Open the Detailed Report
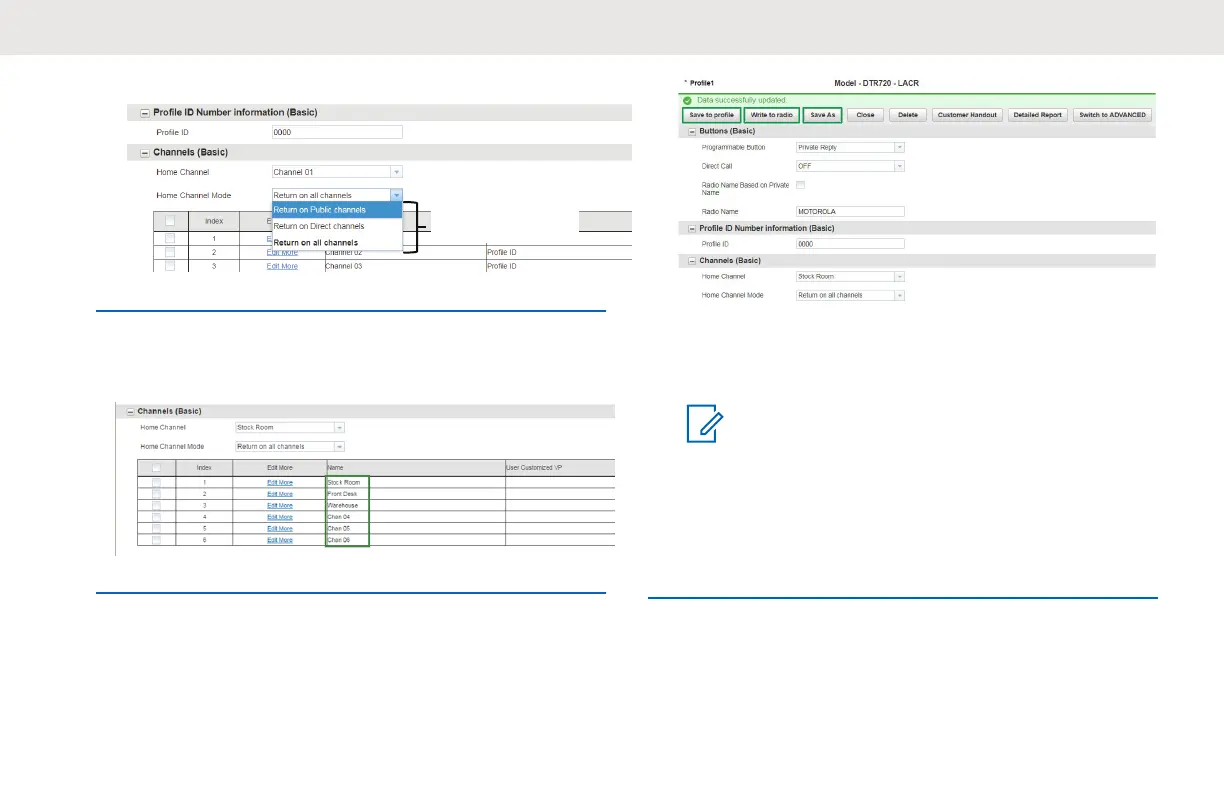 [x=1037, y=115]
